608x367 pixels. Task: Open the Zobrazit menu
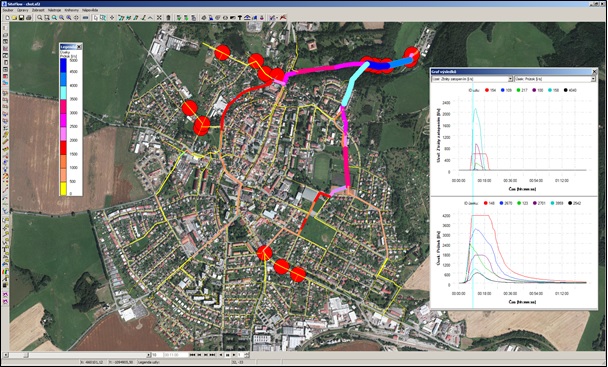tap(38, 10)
